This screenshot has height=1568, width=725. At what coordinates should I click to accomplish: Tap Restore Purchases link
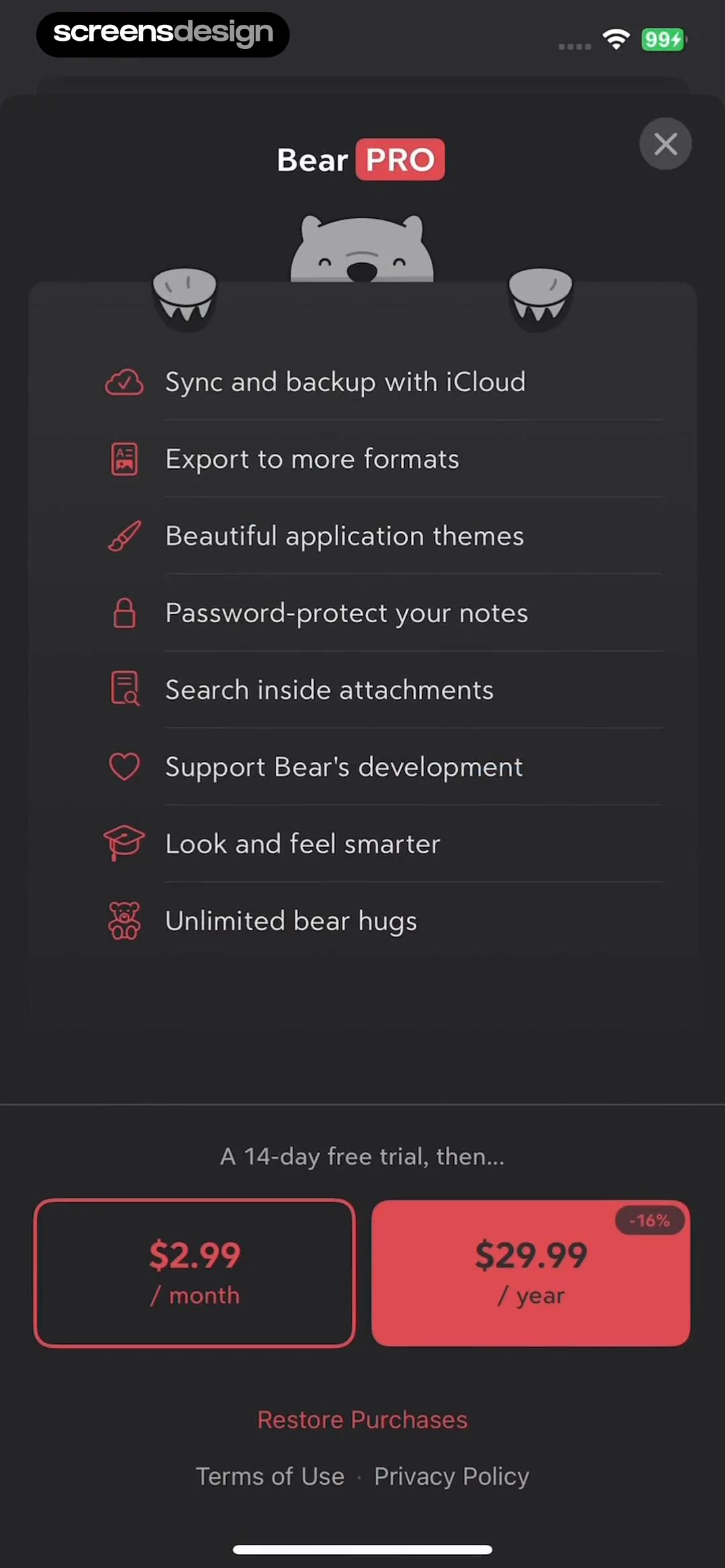(x=362, y=1420)
